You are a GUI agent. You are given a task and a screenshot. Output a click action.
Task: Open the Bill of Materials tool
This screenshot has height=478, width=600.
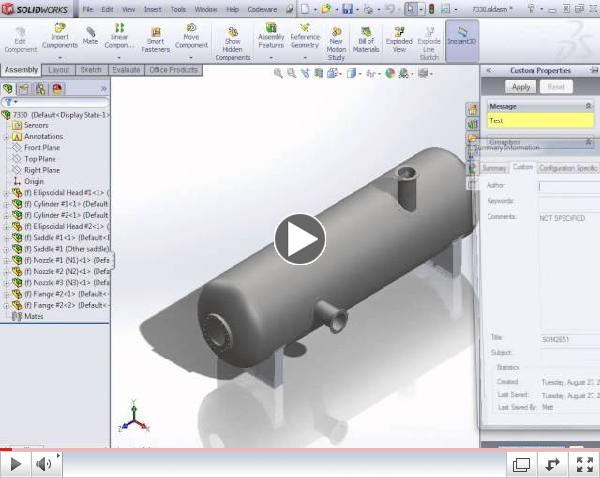[367, 41]
